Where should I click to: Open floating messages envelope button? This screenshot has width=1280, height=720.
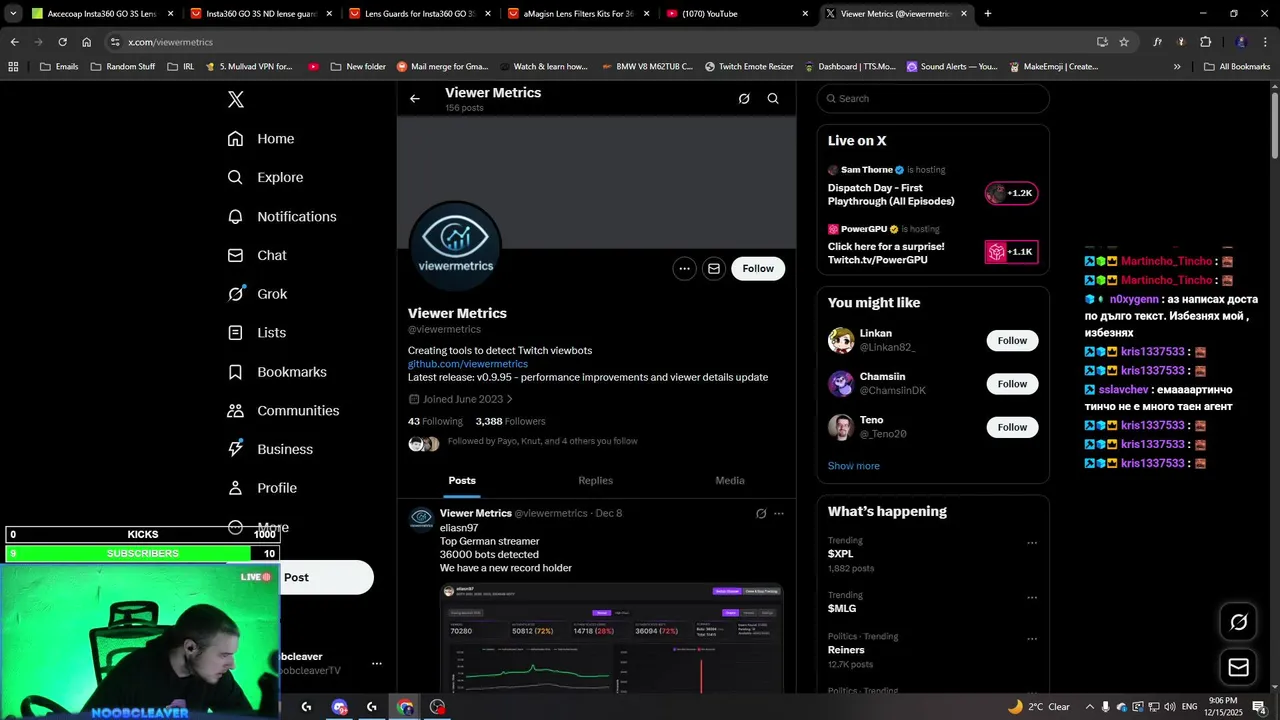tap(1239, 667)
